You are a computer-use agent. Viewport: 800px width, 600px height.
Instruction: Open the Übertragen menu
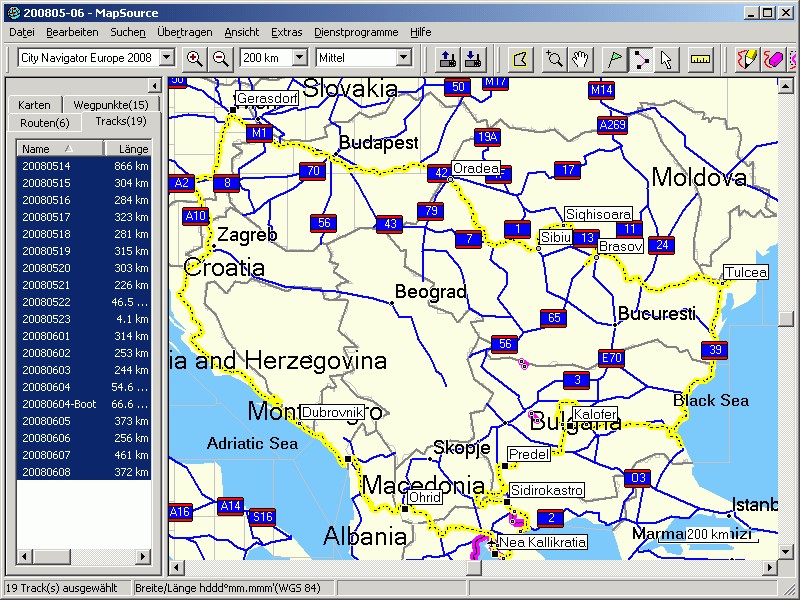185,32
